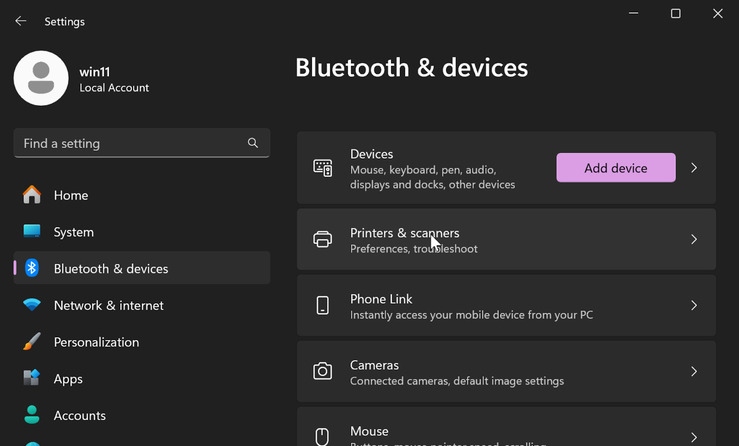Click the Add device button

click(616, 168)
